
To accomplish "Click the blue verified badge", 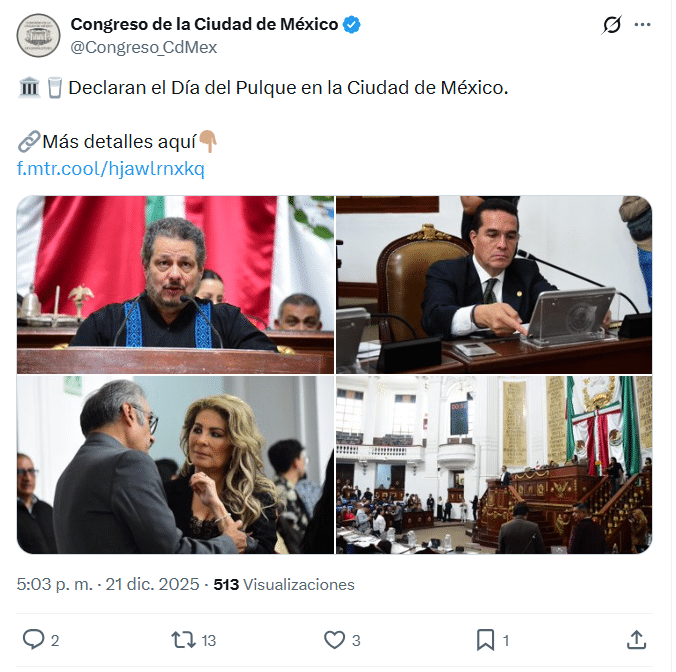I will click(x=352, y=25).
